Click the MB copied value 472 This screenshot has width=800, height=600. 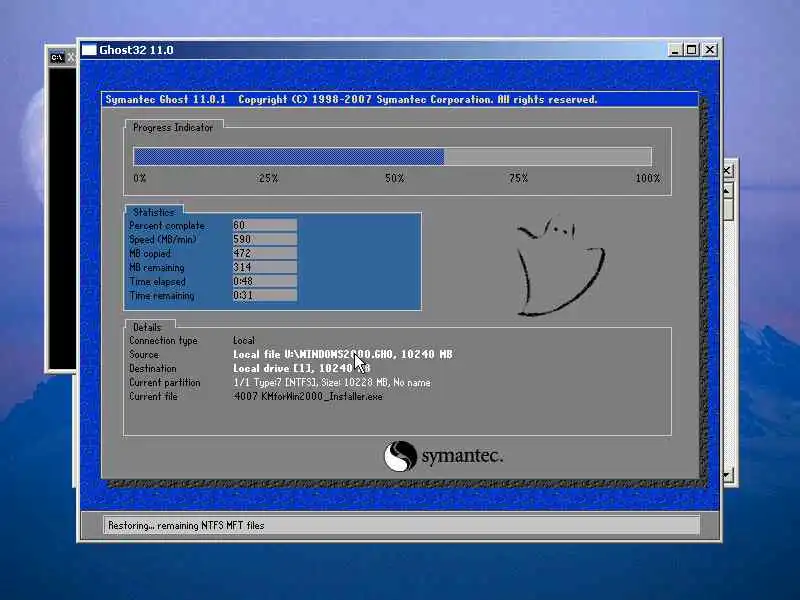tap(265, 253)
